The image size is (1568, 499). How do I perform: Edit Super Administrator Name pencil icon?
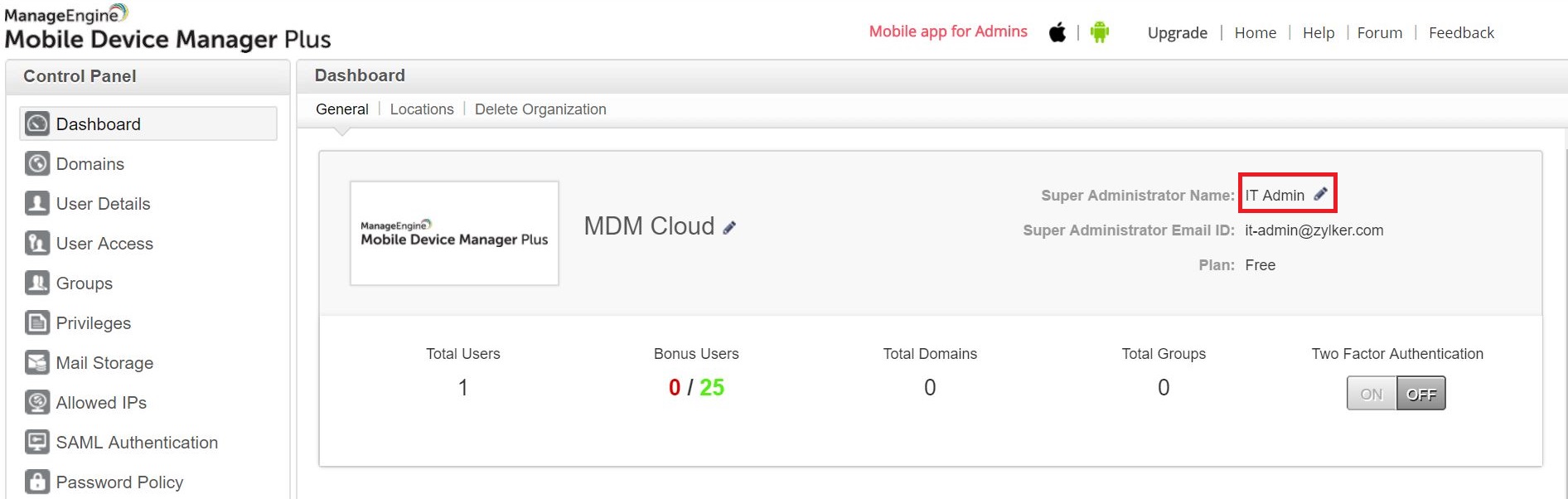(x=1320, y=194)
